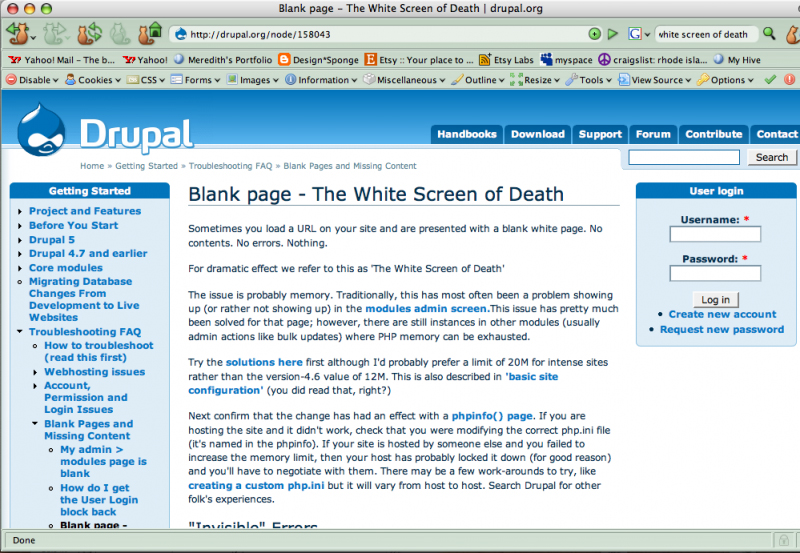Image resolution: width=800 pixels, height=553 pixels.
Task: Open the Yahoo! Mail bookmark
Action: tap(62, 60)
